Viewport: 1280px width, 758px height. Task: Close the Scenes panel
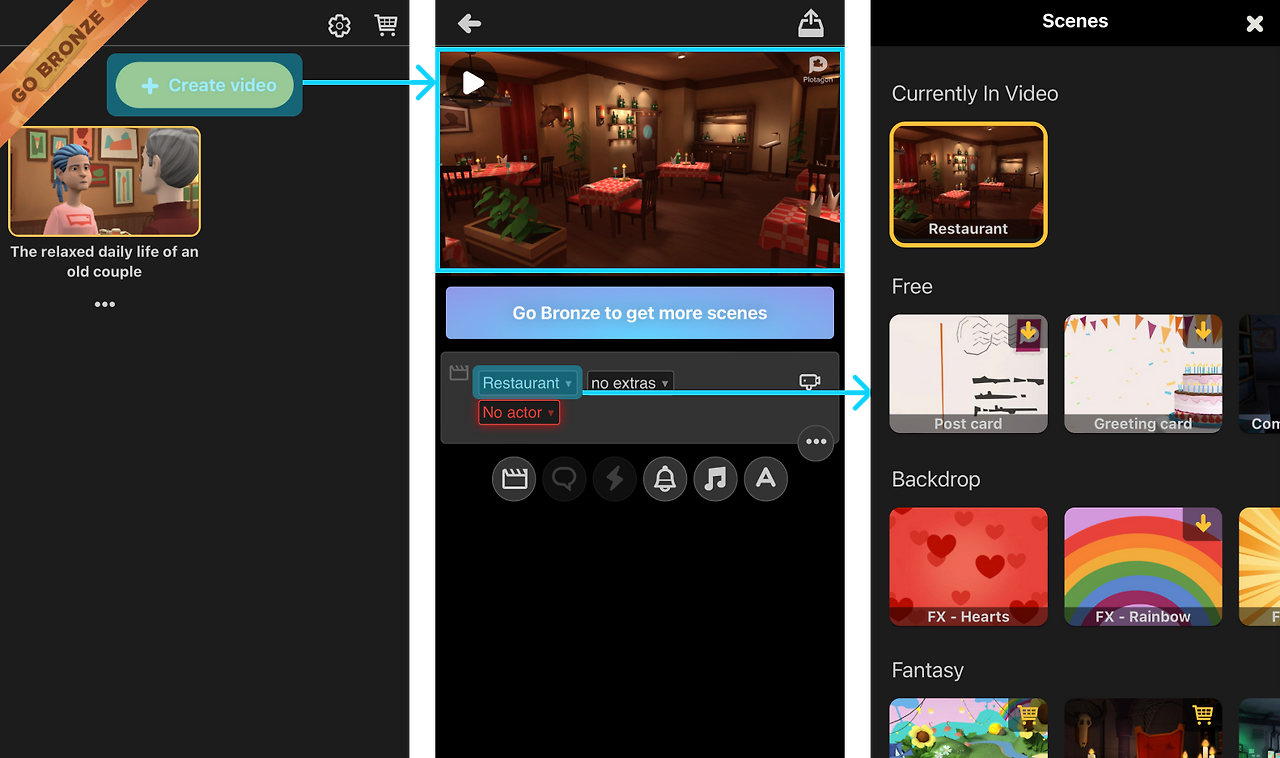point(1255,24)
